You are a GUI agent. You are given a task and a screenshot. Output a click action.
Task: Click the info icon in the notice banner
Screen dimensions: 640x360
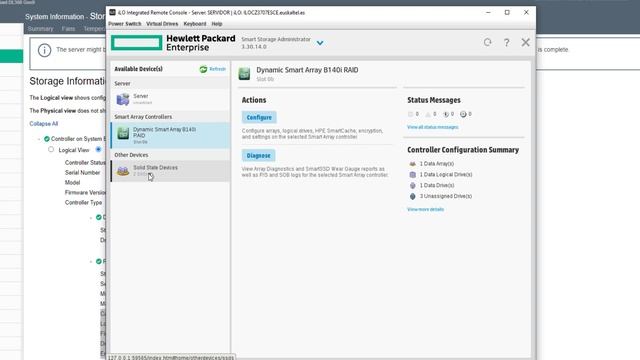(x=44, y=50)
